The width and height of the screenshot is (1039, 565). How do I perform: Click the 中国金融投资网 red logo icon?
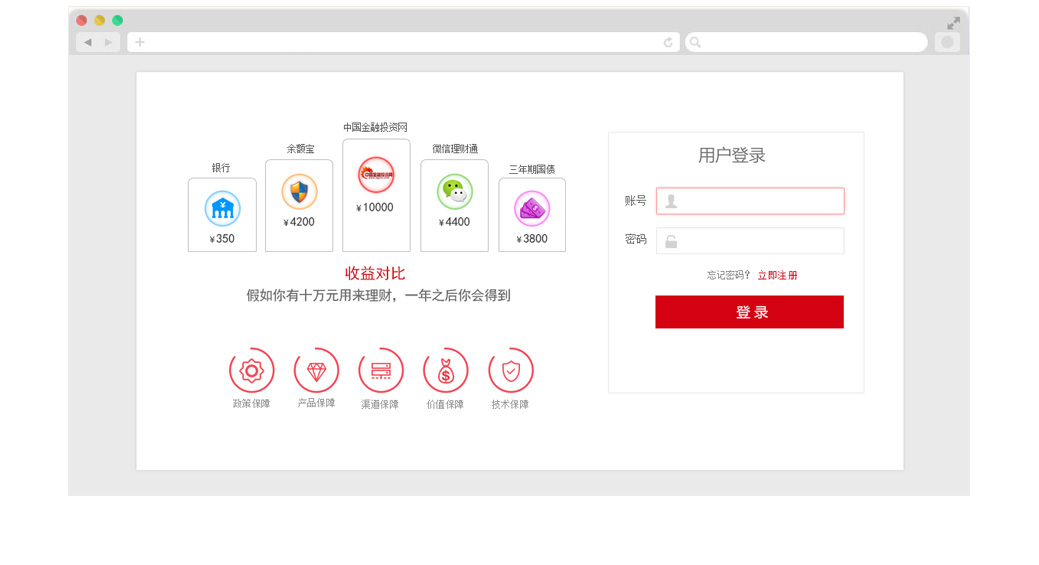click(x=376, y=175)
